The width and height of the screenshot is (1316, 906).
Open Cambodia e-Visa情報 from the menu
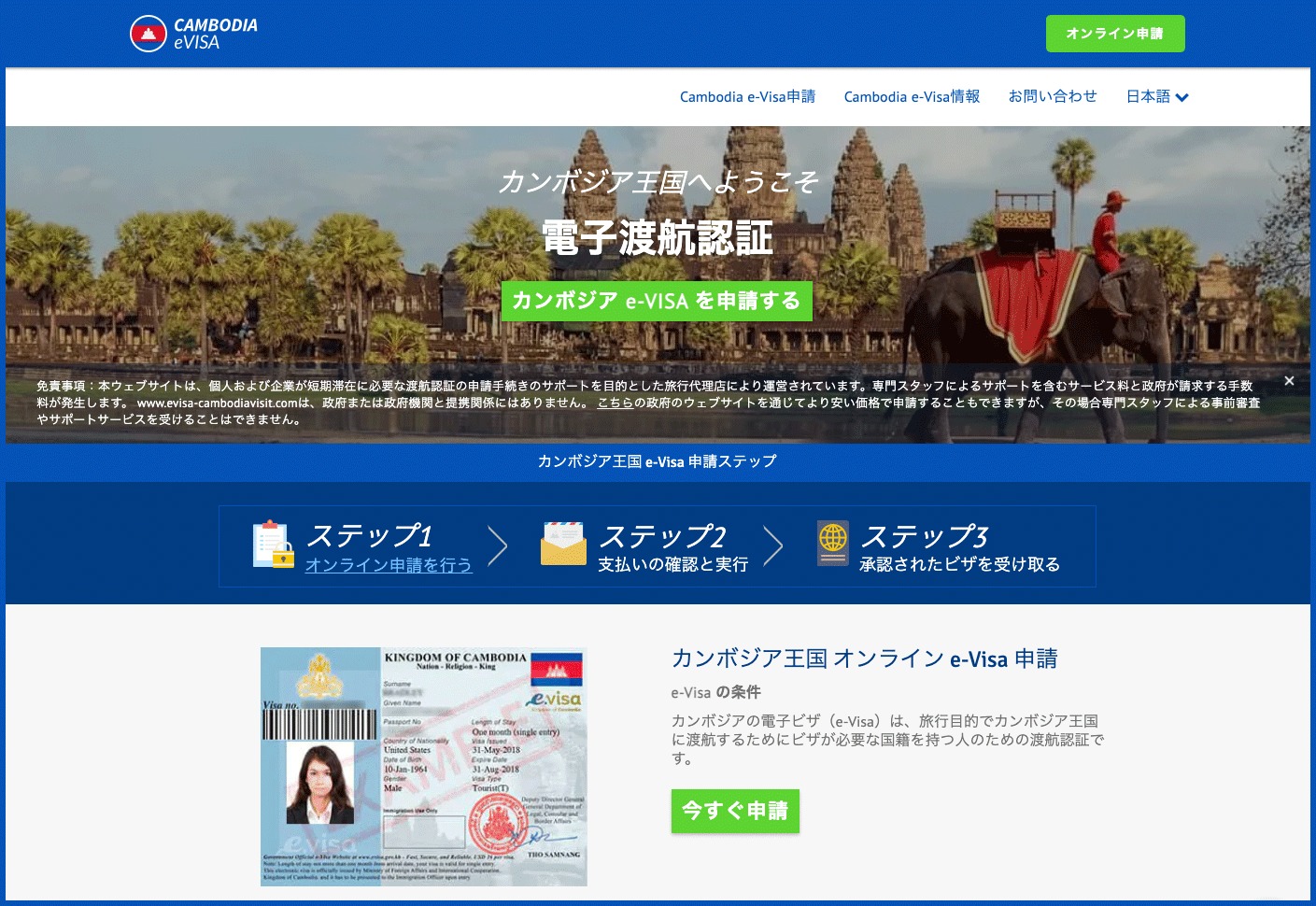point(912,96)
